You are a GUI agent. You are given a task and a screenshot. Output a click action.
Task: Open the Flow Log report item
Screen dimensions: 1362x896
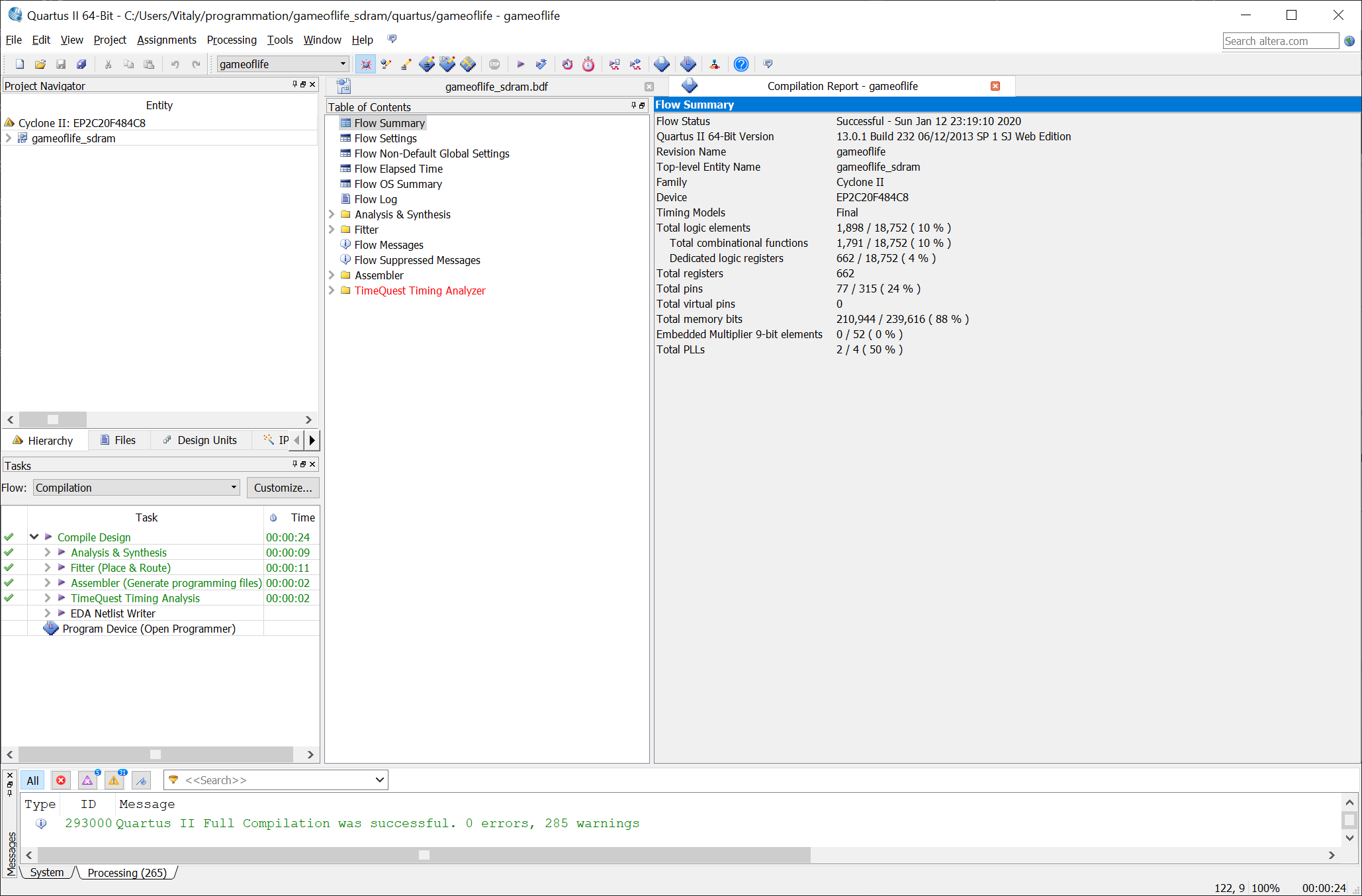click(x=375, y=199)
